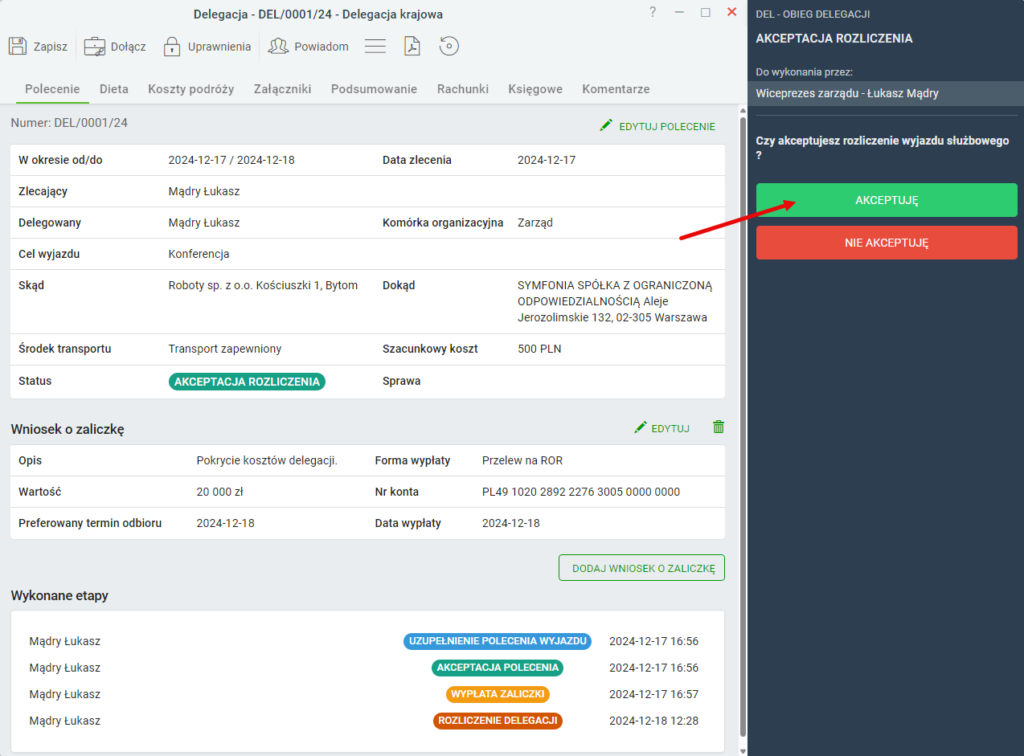Click the circular history refresh icon
Screen dimensions: 1024x756
[x=449, y=46]
